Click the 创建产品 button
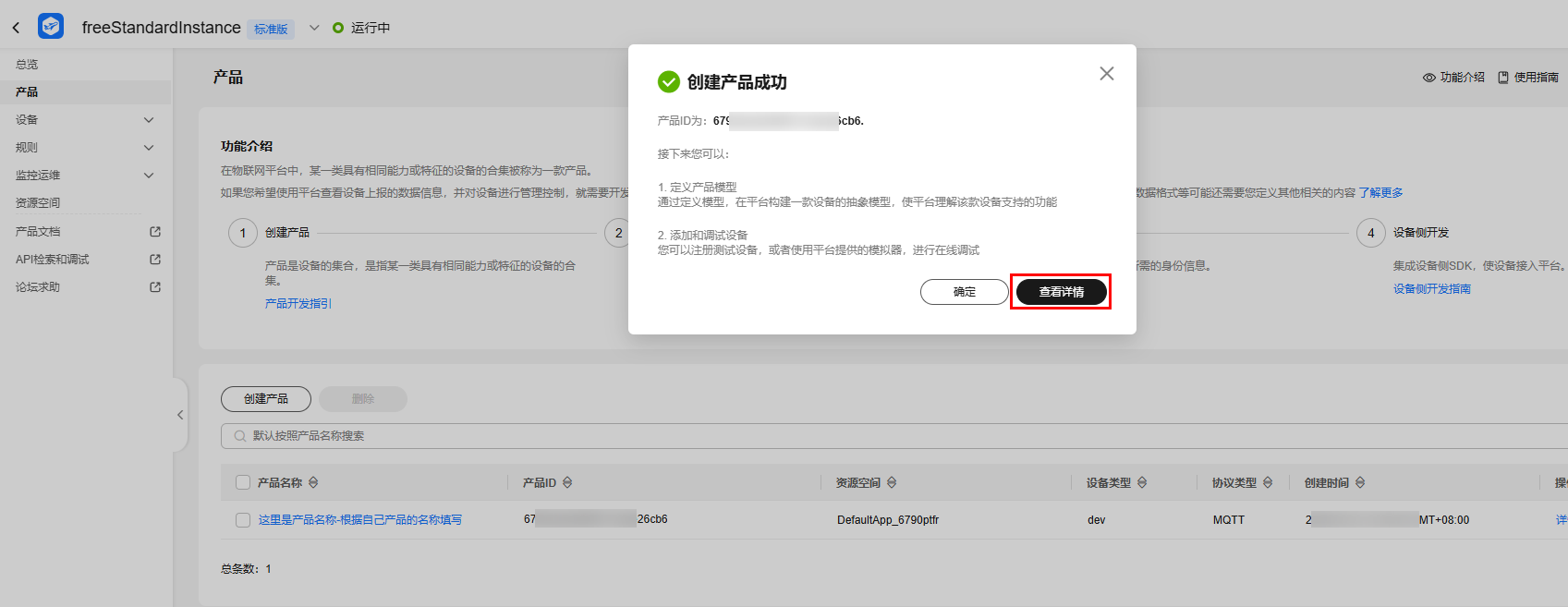This screenshot has height=607, width=1568. pyautogui.click(x=266, y=399)
